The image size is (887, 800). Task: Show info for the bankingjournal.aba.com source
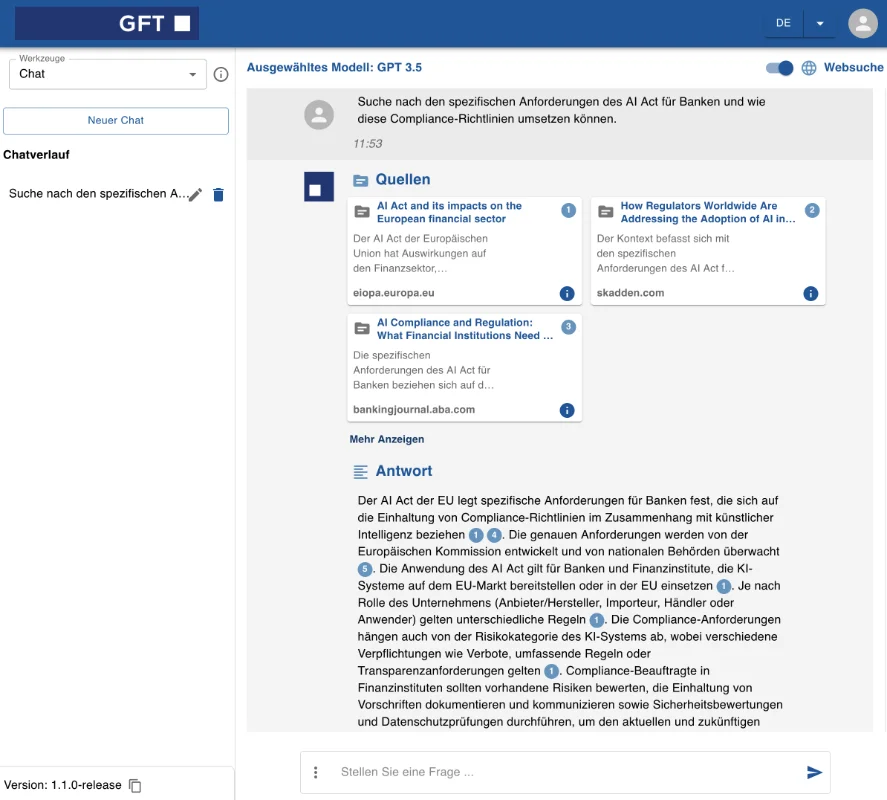567,410
